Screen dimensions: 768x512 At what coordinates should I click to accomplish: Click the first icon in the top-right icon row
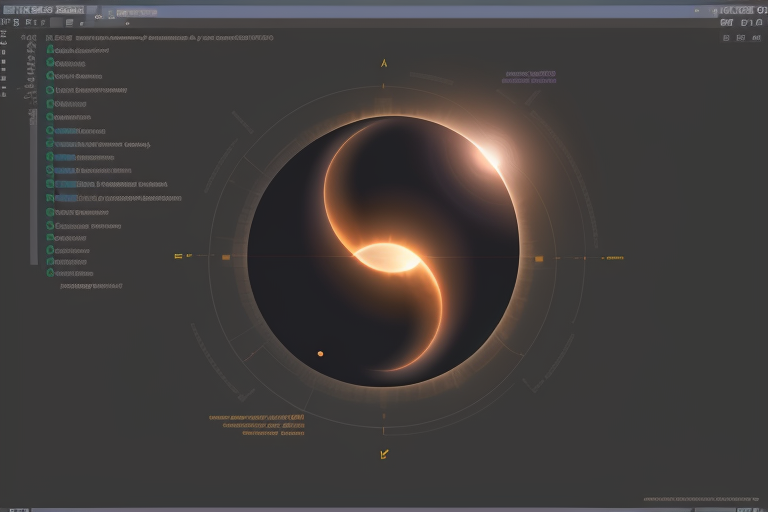click(x=726, y=37)
